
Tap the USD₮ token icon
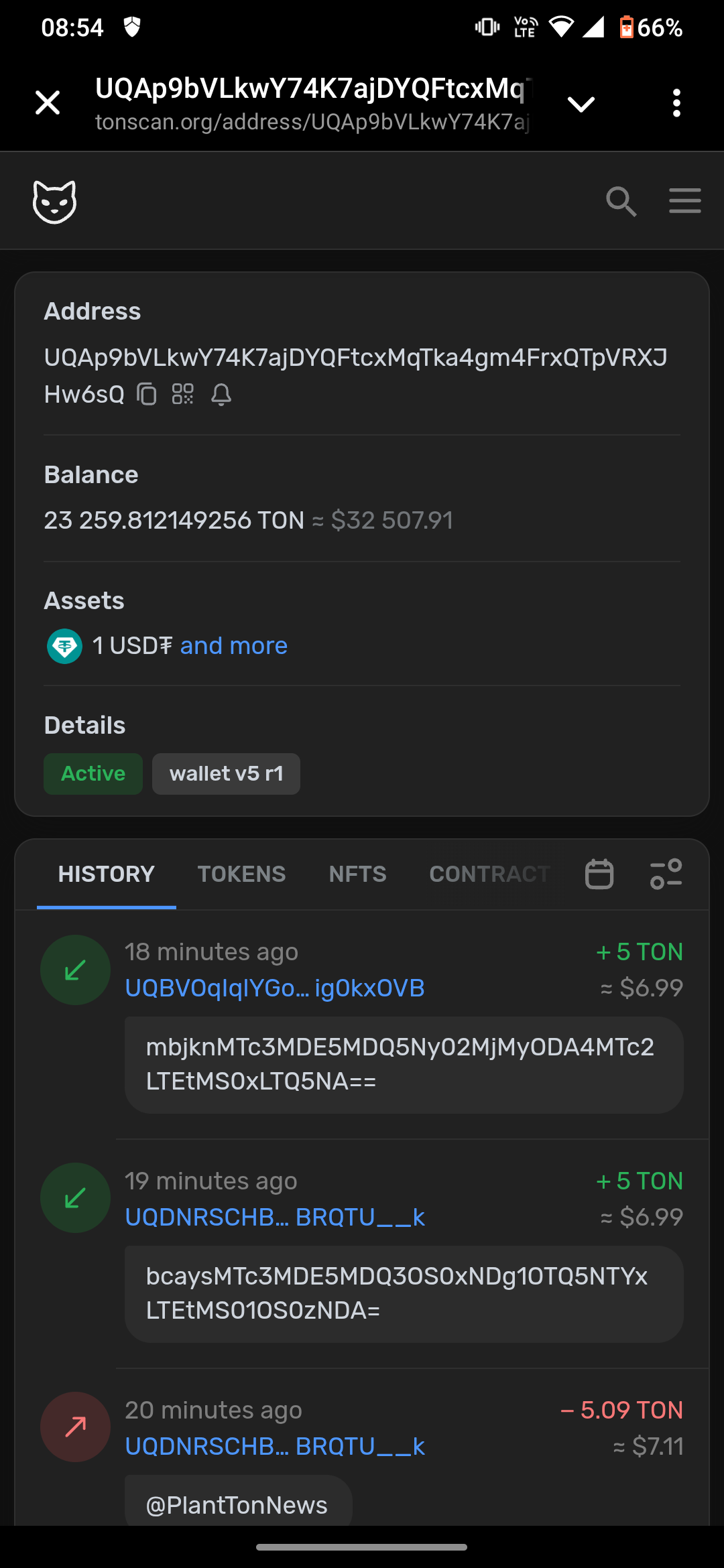(x=64, y=646)
